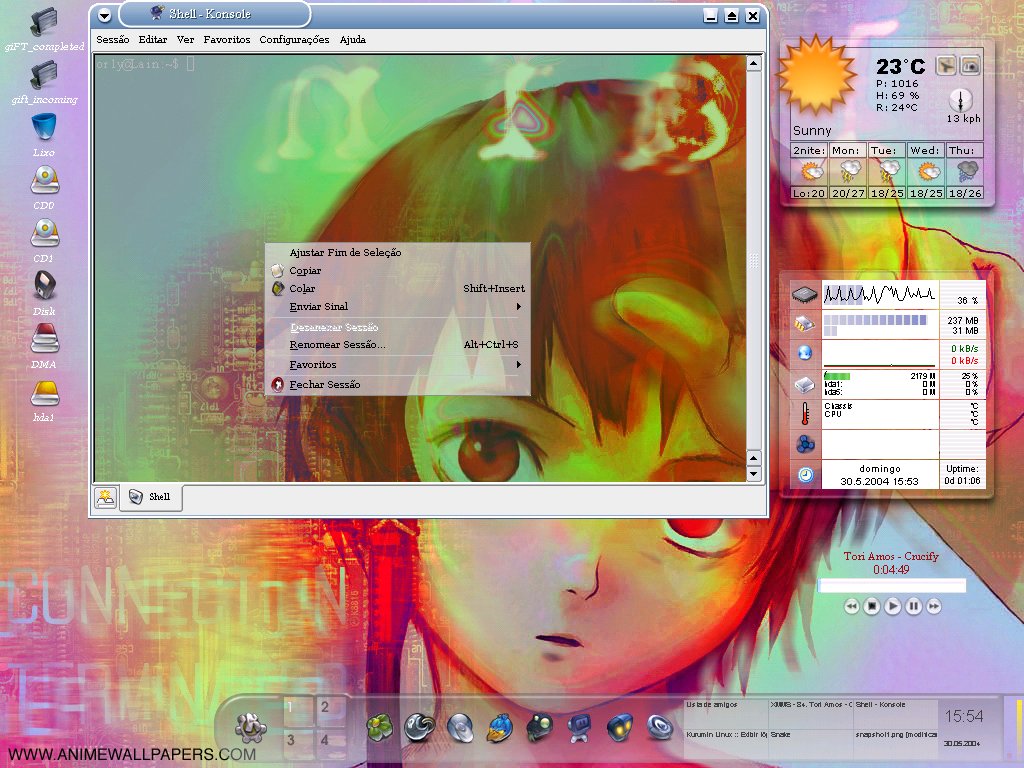Click the network globe icon in system monitor

coord(805,353)
